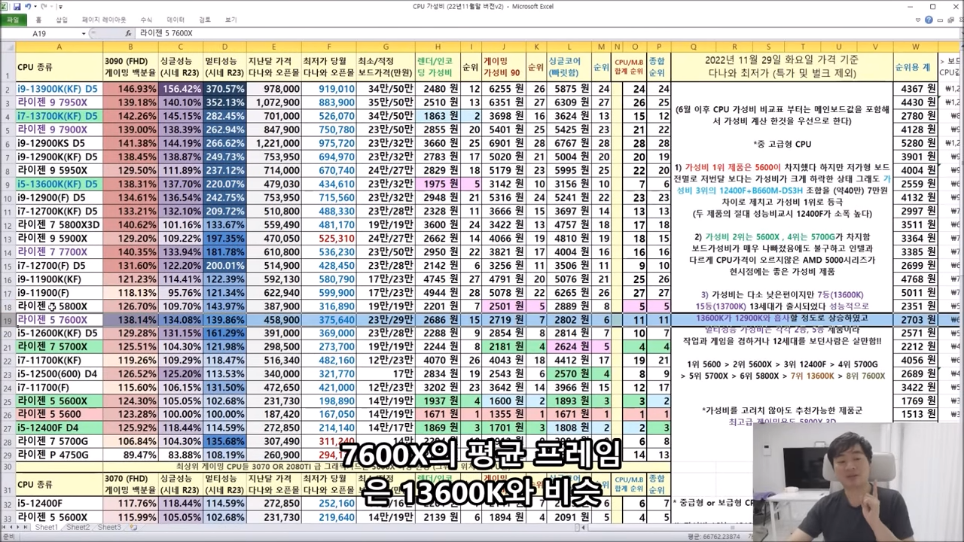Image resolution: width=964 pixels, height=542 pixels.
Task: Click the workbook minimize window icon
Action: 939,20
